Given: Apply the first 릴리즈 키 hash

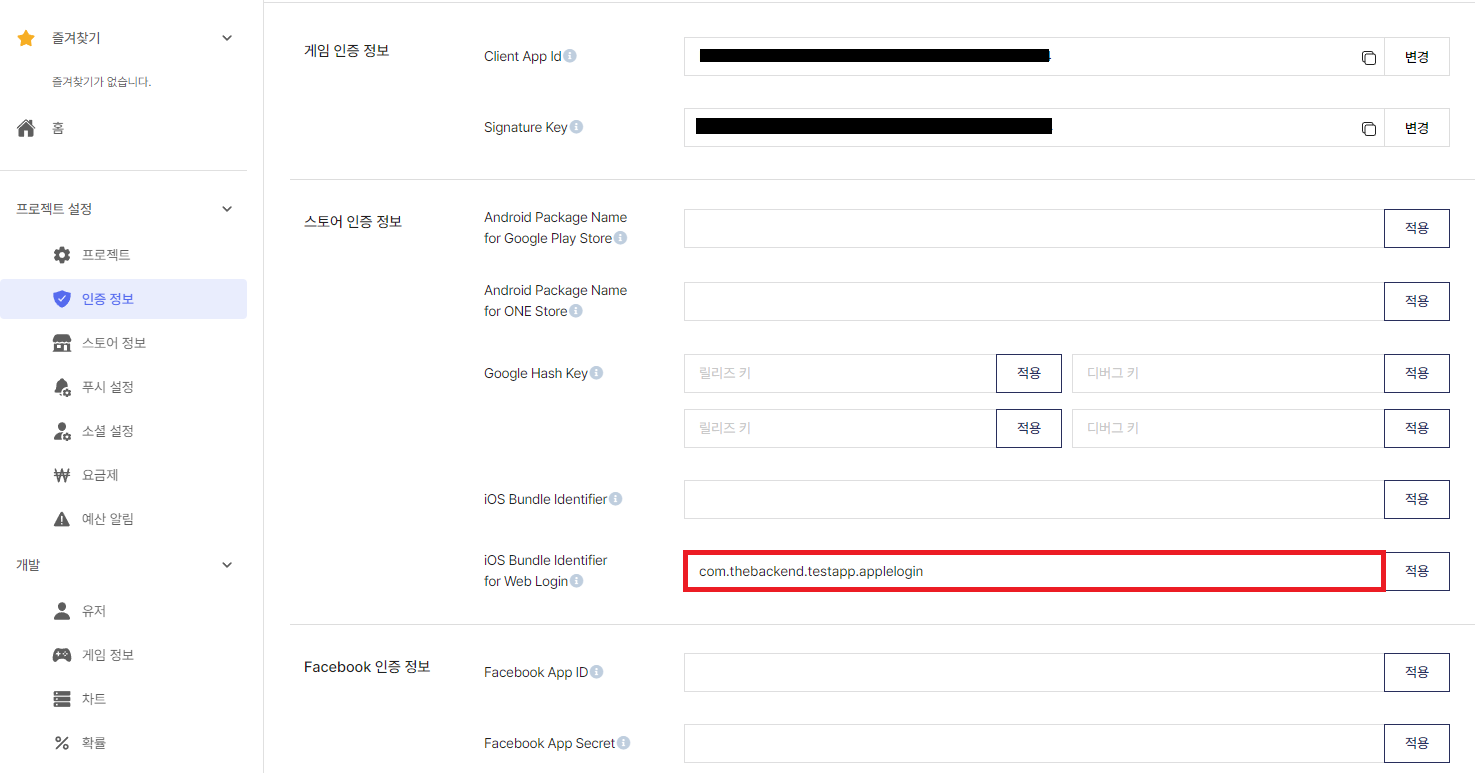Looking at the screenshot, I should (x=1029, y=373).
